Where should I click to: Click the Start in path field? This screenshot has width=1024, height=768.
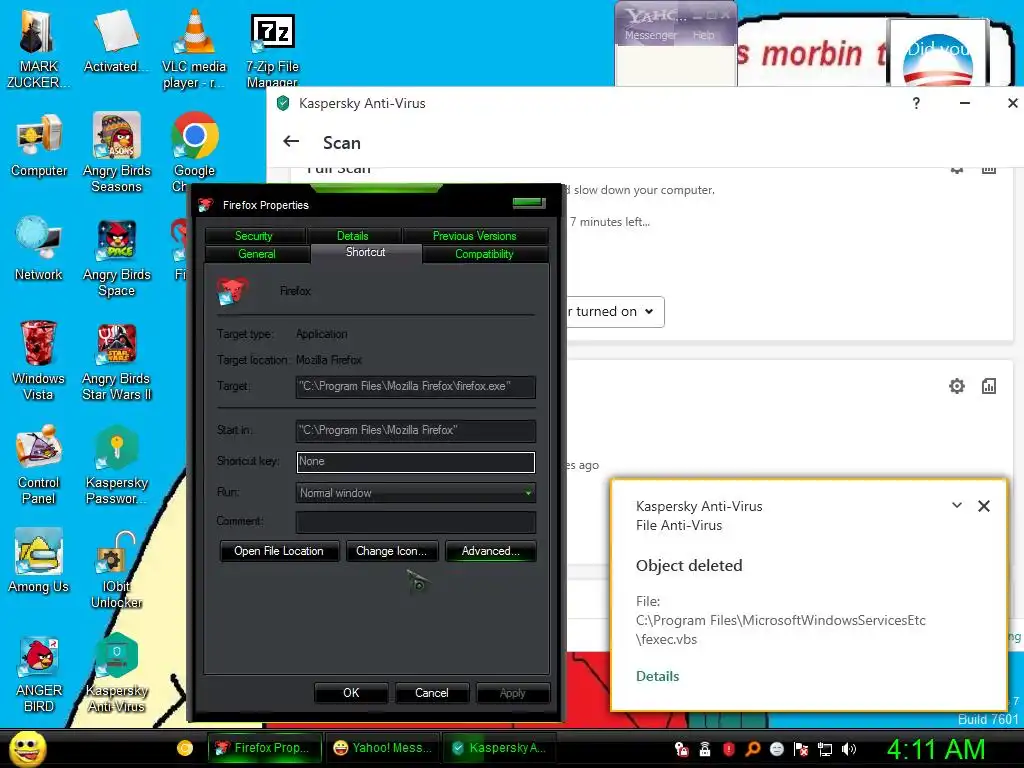416,430
